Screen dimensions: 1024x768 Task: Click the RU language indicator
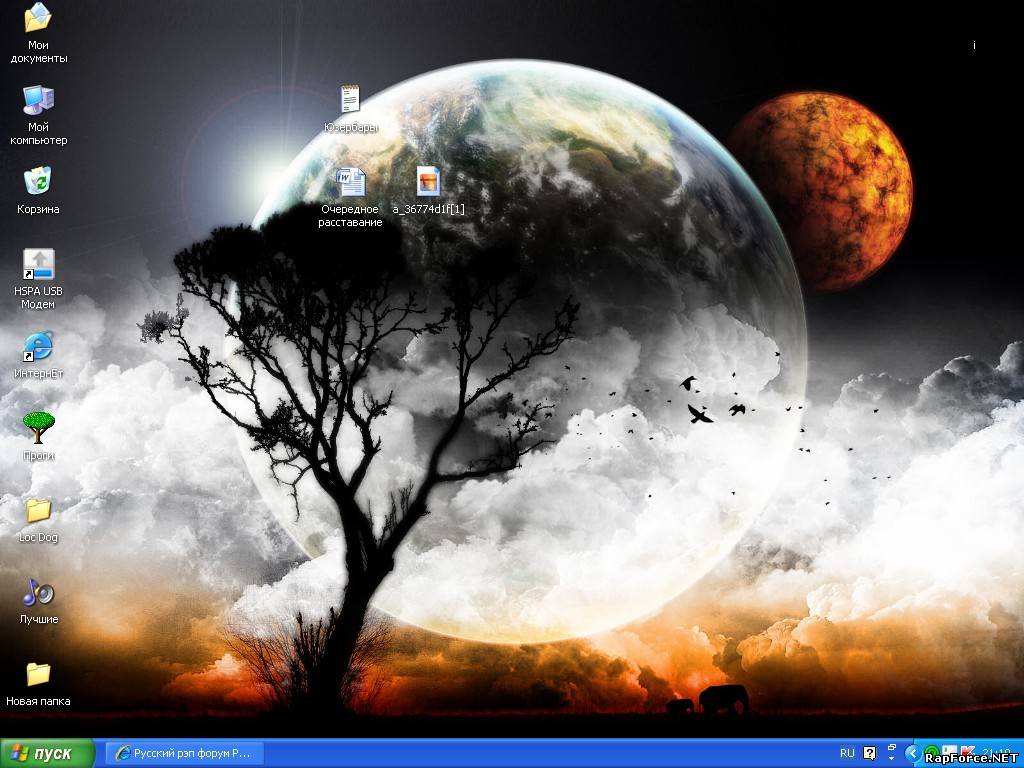tap(847, 753)
